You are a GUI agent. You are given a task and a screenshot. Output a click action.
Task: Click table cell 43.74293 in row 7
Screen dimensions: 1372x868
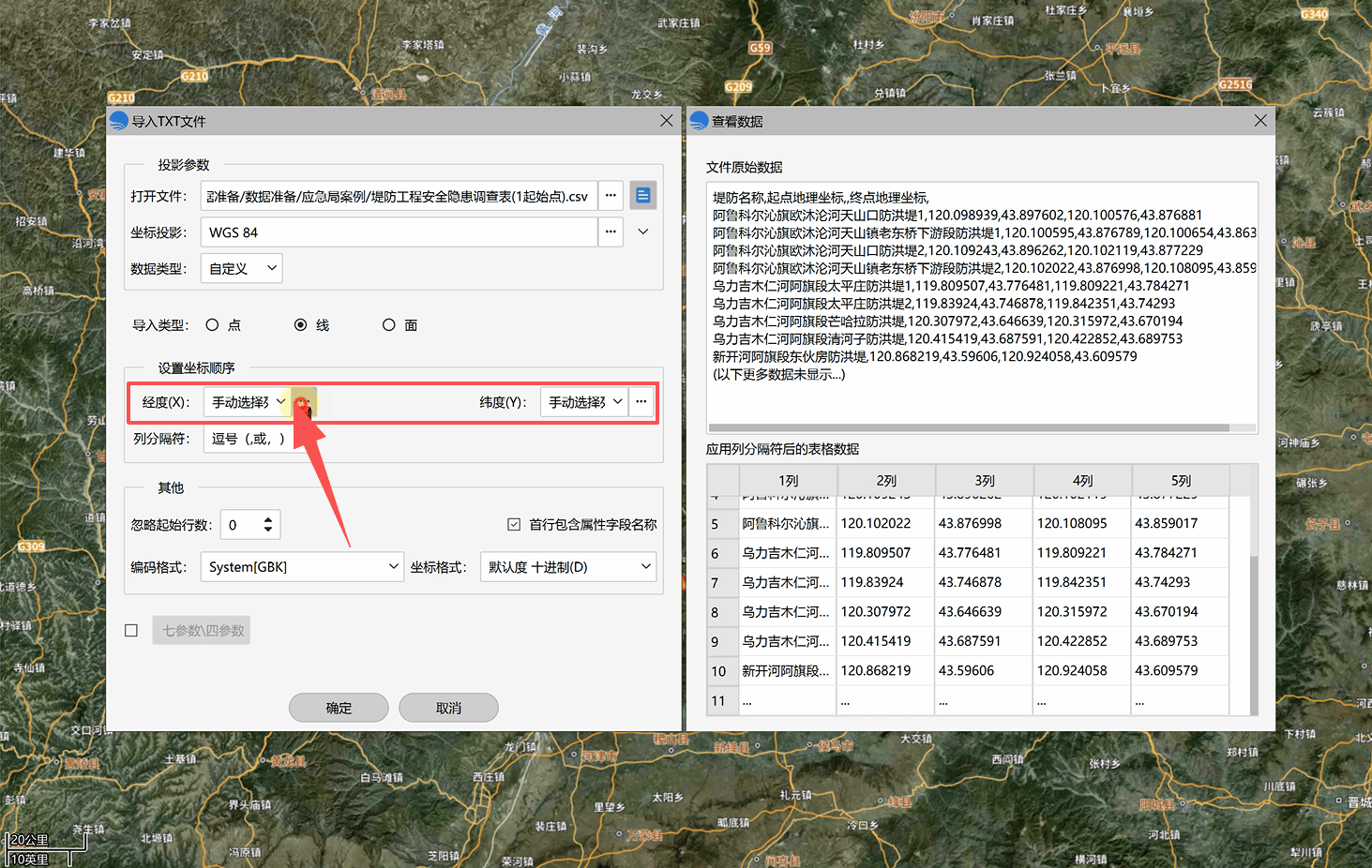1181,582
